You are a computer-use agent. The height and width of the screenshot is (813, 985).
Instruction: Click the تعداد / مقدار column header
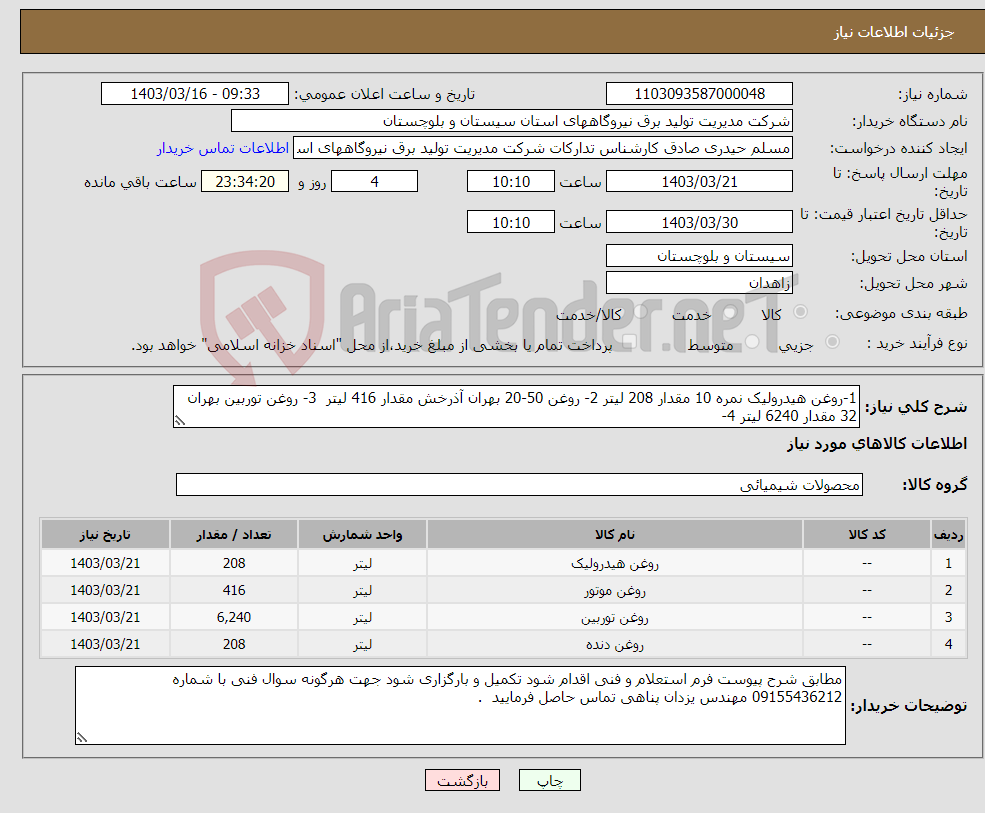point(234,535)
